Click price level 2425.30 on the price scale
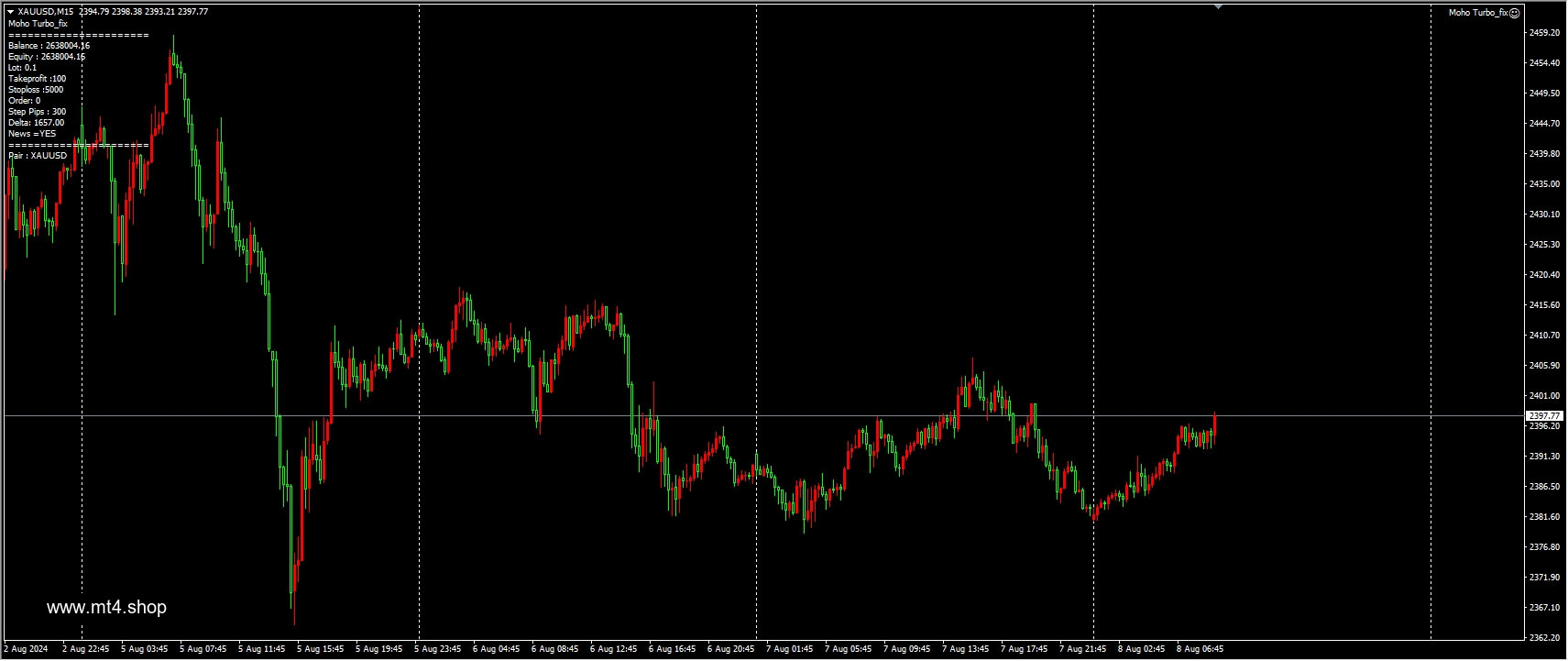 (1545, 245)
